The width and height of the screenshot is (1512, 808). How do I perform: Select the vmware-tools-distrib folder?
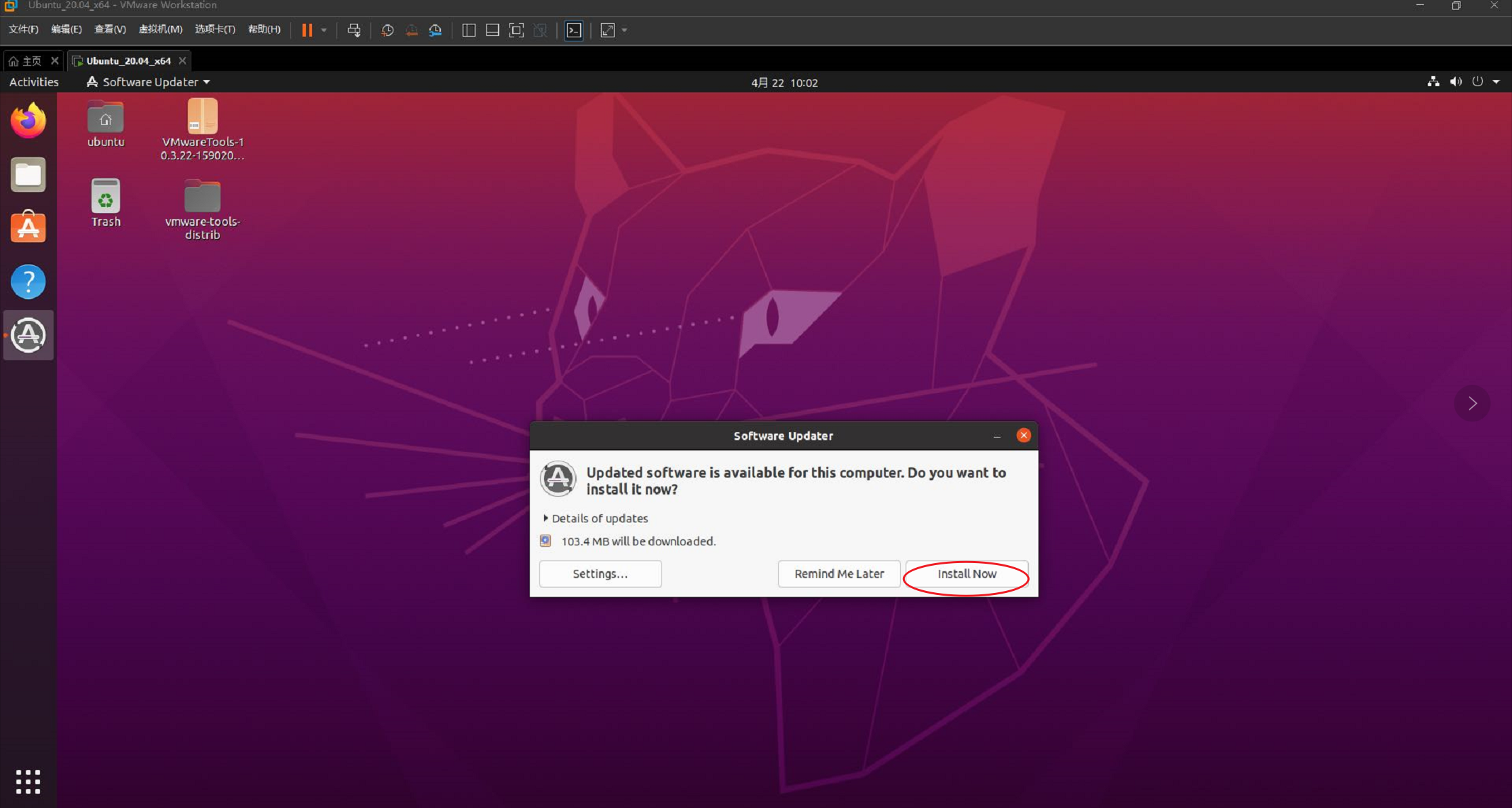point(202,209)
